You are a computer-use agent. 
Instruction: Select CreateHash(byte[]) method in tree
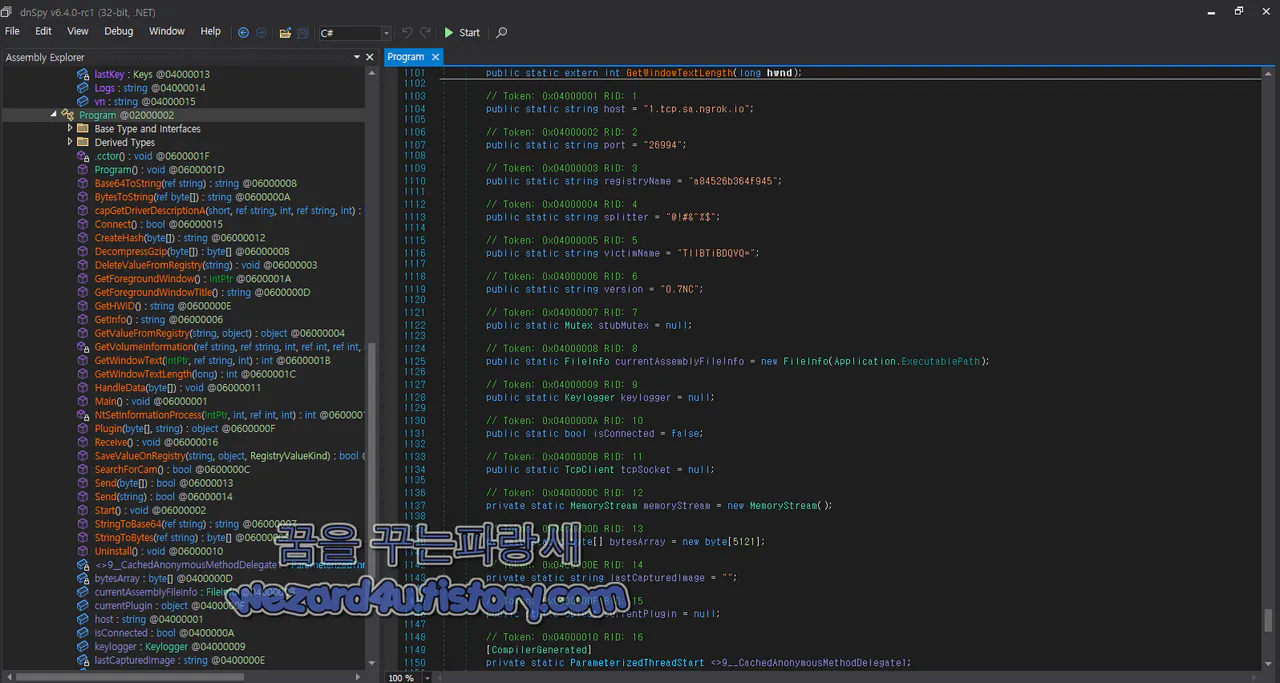[180, 238]
